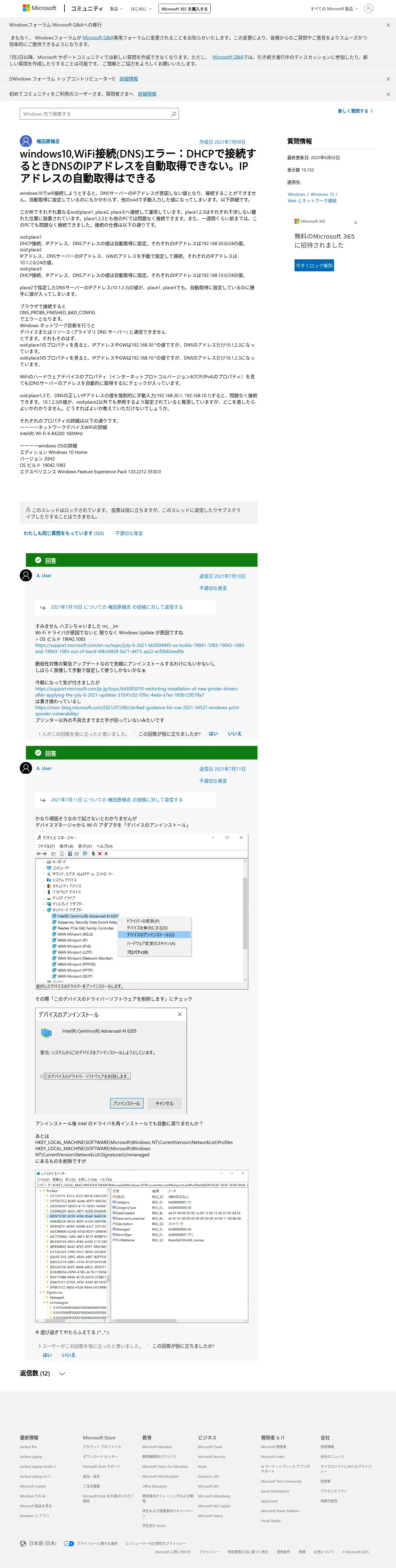Close the Microsoft 365 promo card
This screenshot has width=396, height=1568.
pos(356,223)
